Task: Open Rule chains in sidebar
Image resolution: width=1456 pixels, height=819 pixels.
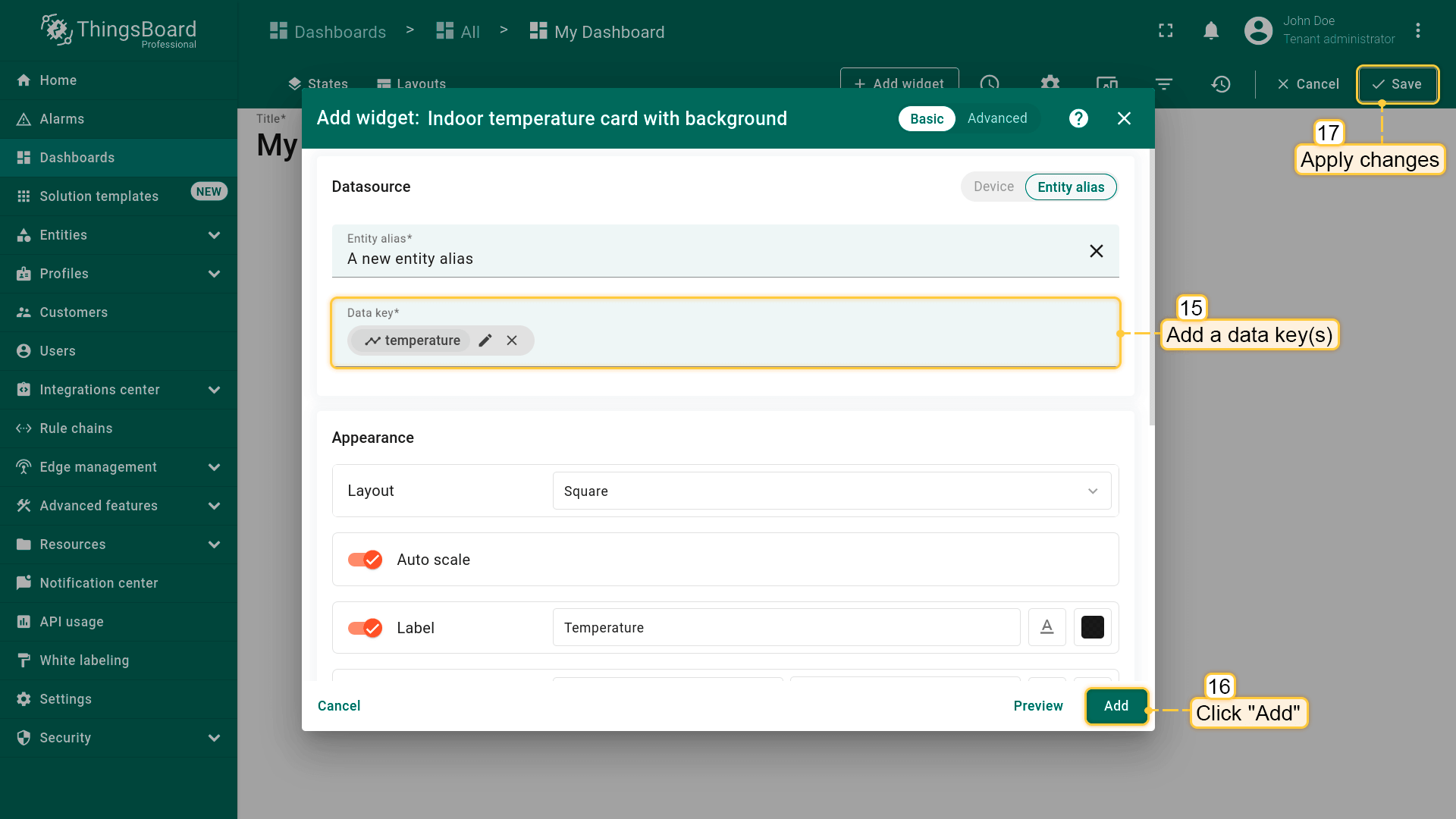Action: click(x=76, y=428)
